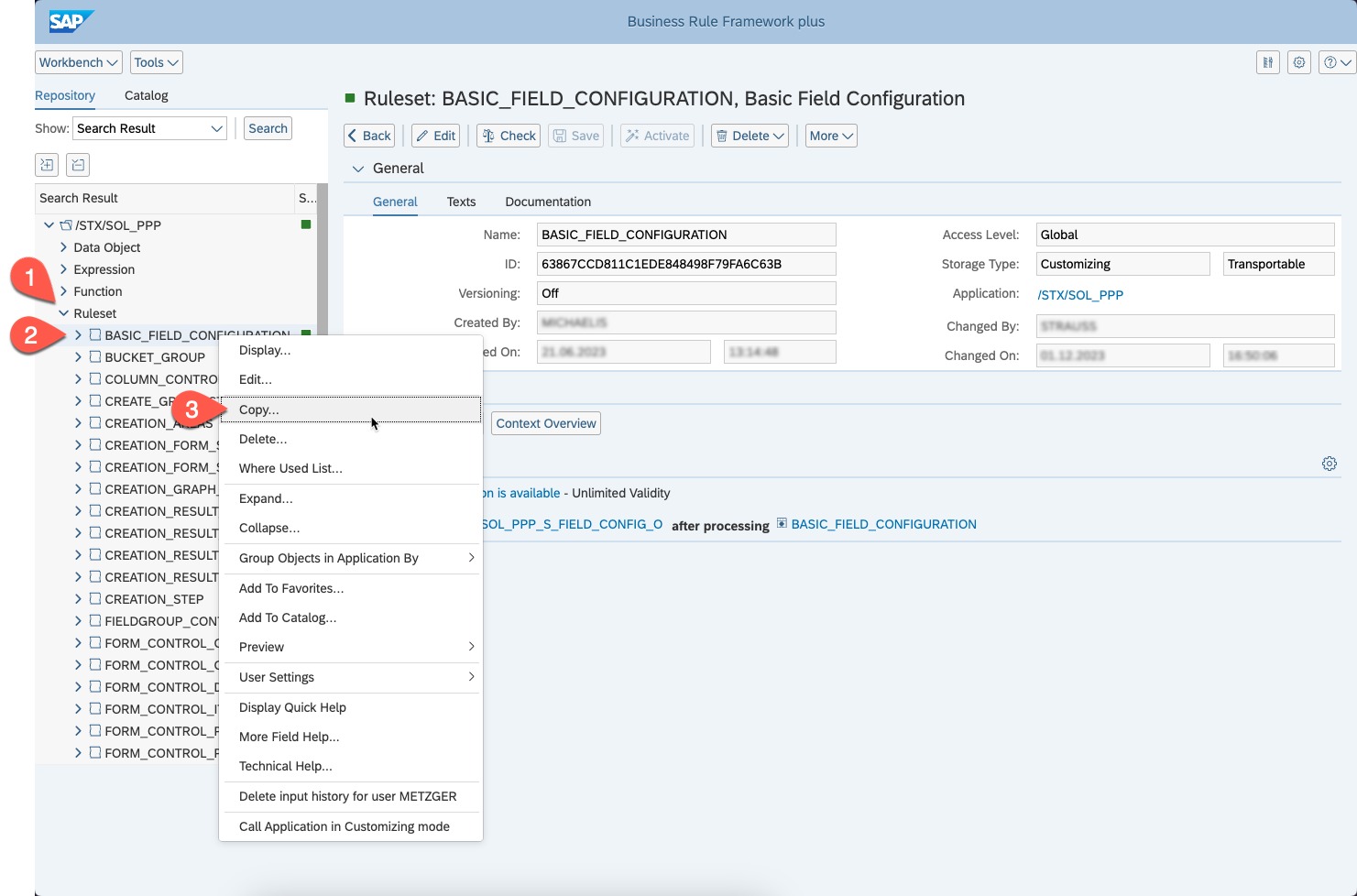Viewport: 1357px width, 896px height.
Task: Click the gear settings icon in header
Action: point(1299,62)
